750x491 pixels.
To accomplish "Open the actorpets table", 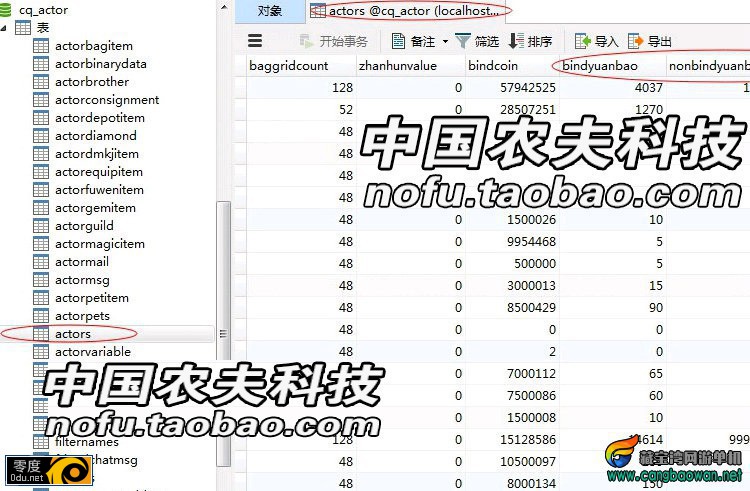I will coord(82,316).
